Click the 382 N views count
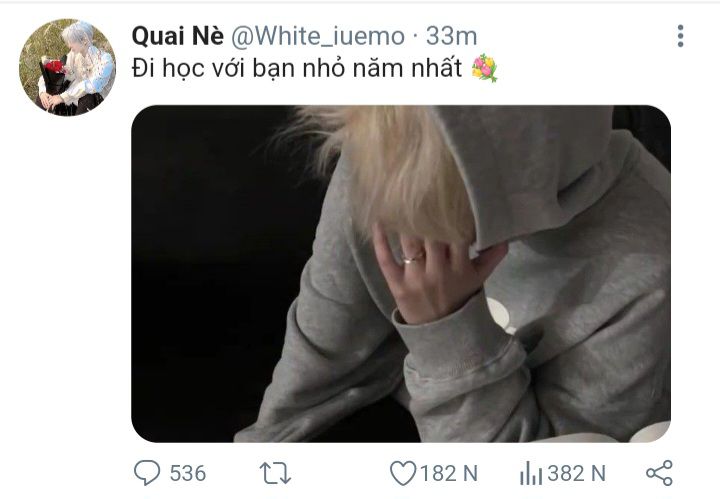 577,473
